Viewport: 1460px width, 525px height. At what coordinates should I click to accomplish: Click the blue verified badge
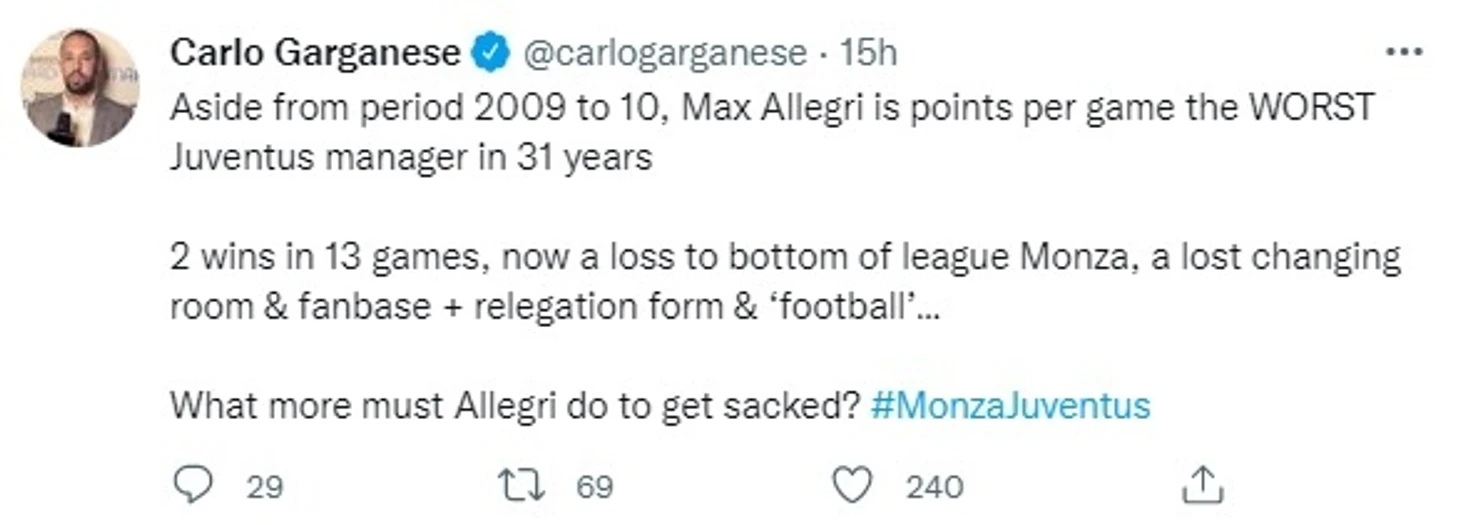491,53
